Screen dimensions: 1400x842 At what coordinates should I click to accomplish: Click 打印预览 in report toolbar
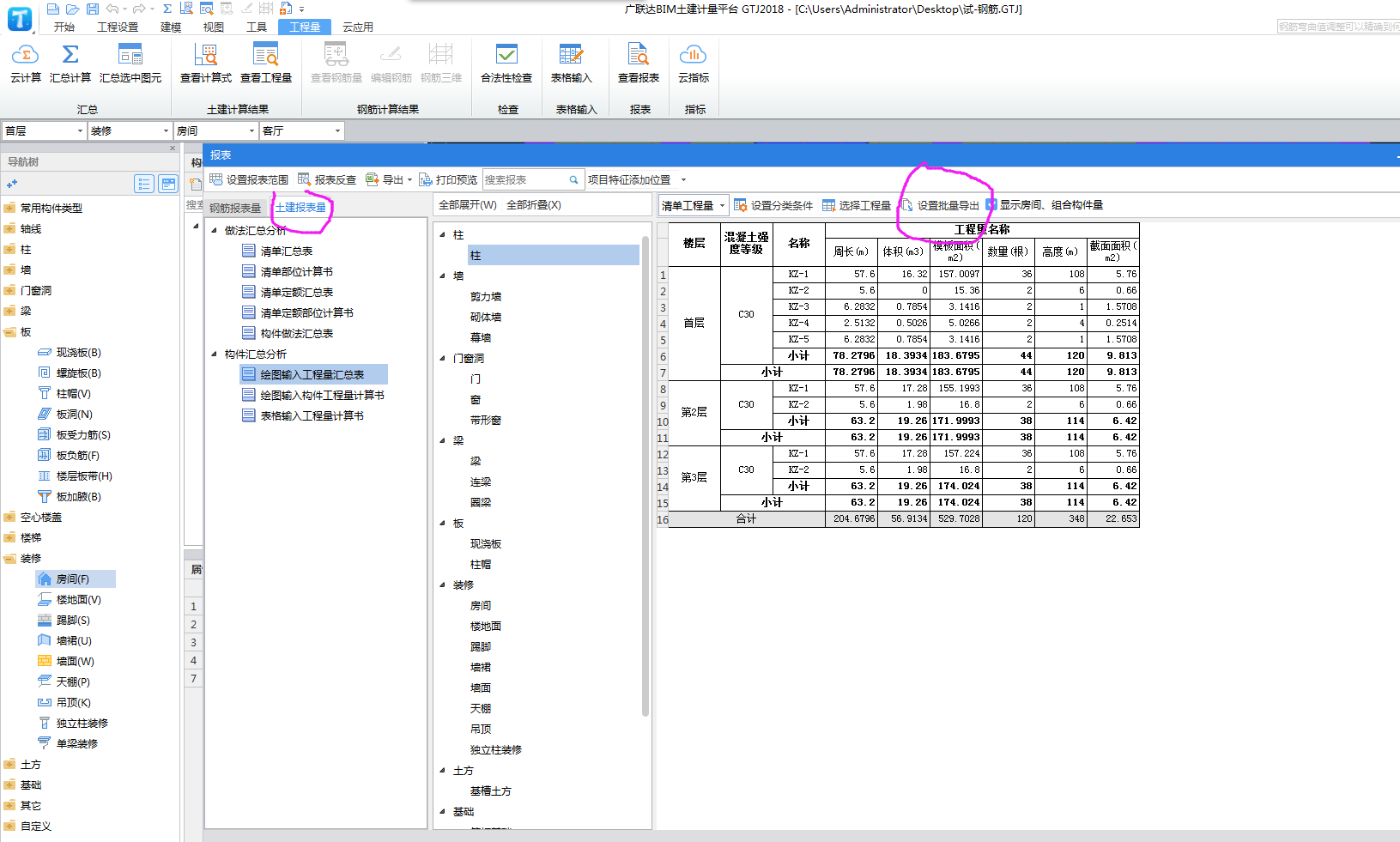pos(448,180)
